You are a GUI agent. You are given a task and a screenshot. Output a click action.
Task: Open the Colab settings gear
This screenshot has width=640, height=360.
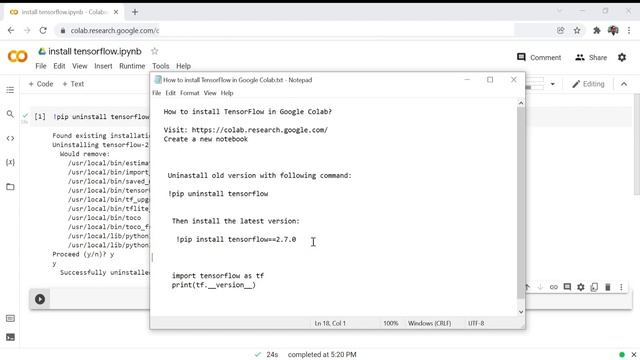click(x=622, y=58)
